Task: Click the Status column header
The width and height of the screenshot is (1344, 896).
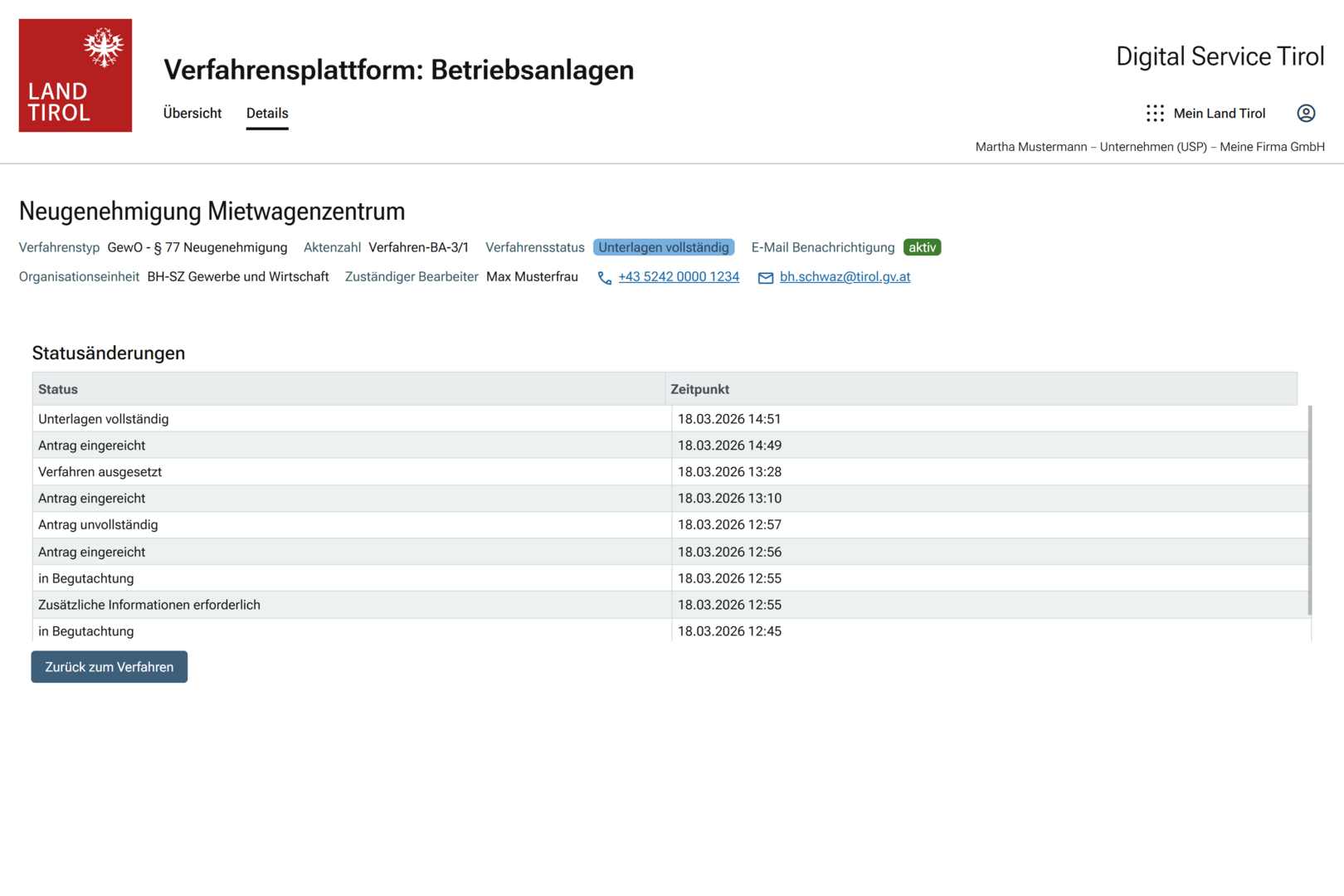Action: click(58, 389)
